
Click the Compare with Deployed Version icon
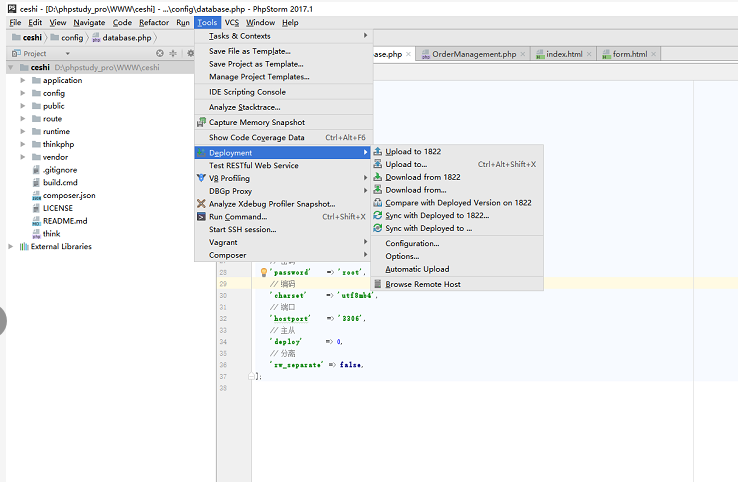click(x=377, y=202)
